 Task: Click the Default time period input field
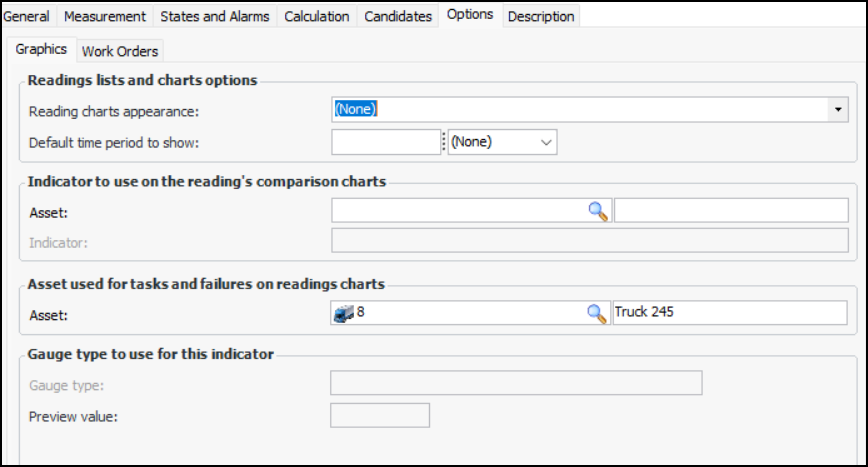pos(386,142)
